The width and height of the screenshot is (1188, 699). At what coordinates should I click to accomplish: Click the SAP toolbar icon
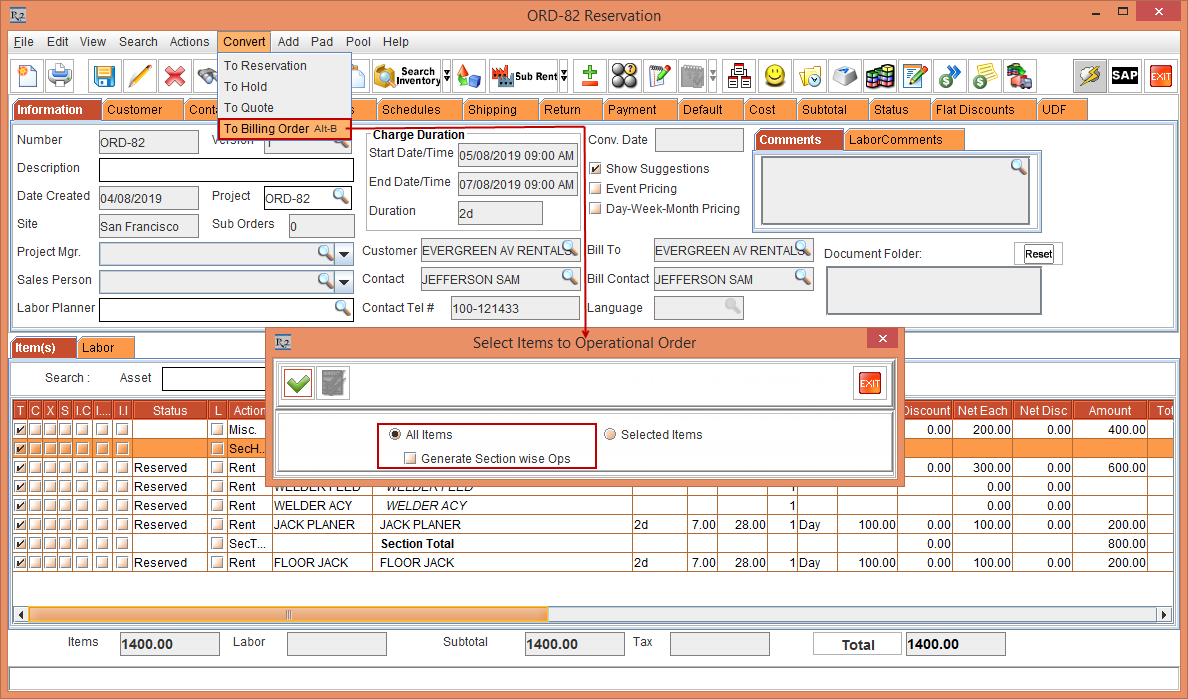coord(1125,76)
